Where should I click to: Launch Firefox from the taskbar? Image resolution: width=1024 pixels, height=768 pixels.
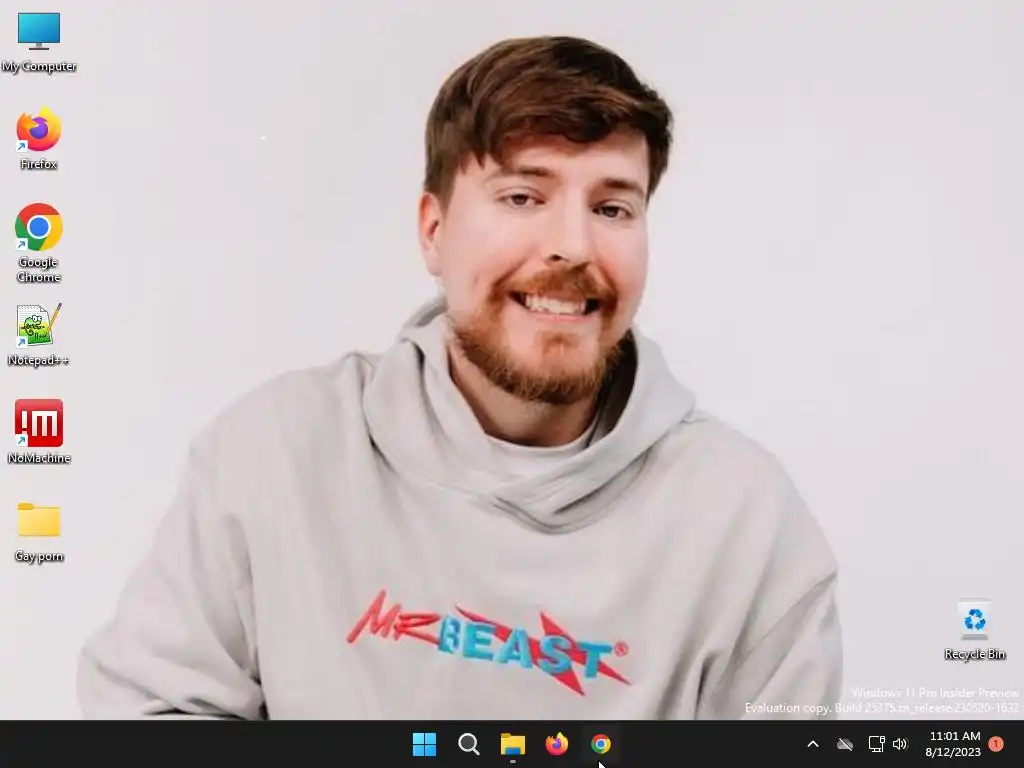pos(556,744)
